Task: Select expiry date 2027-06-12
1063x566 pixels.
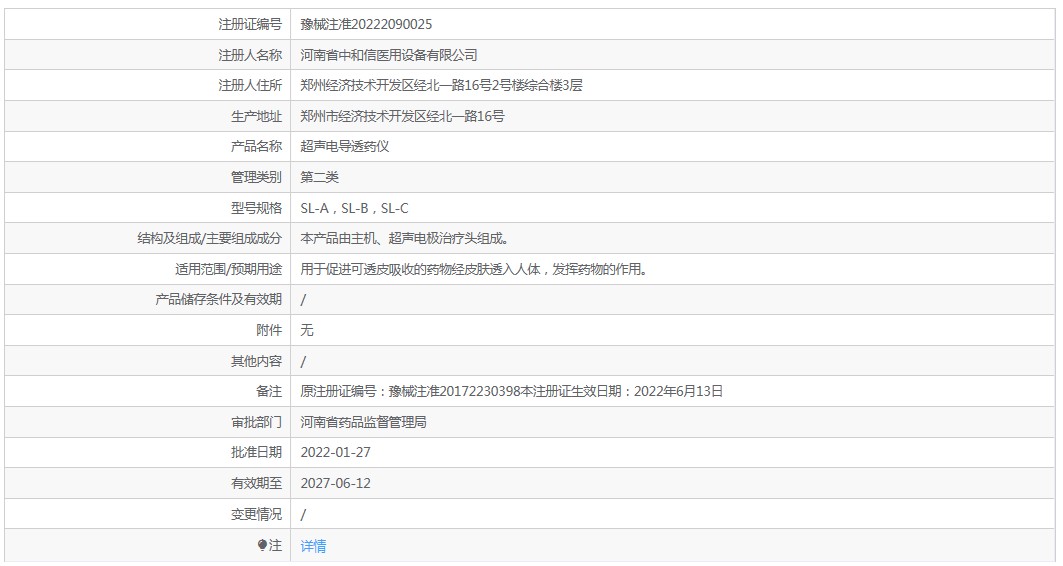Action: 336,483
